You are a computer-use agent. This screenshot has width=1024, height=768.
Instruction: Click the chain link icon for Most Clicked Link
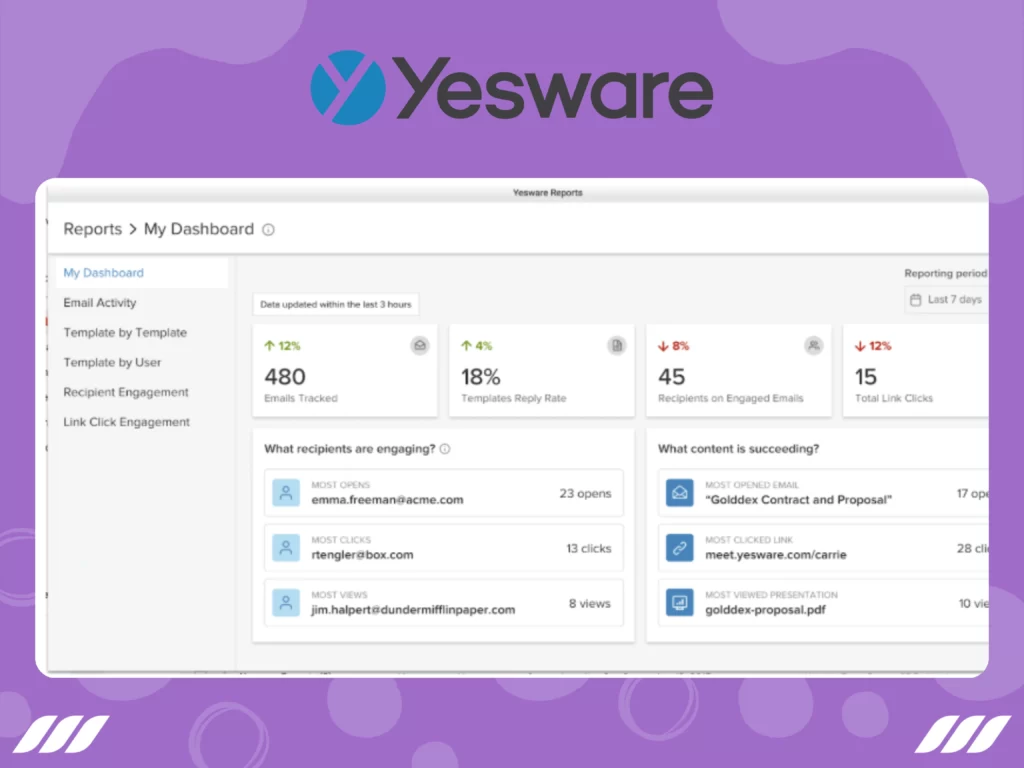pos(679,548)
